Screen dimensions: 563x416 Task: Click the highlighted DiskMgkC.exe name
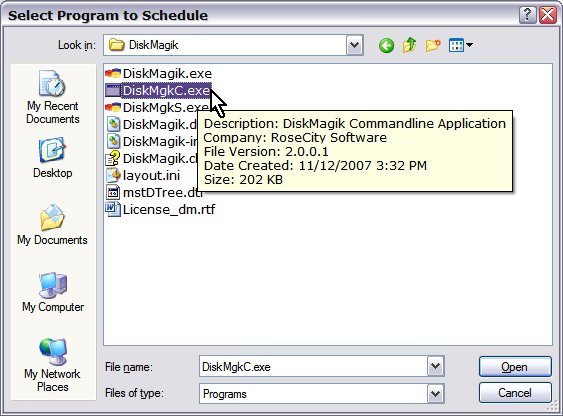point(166,90)
